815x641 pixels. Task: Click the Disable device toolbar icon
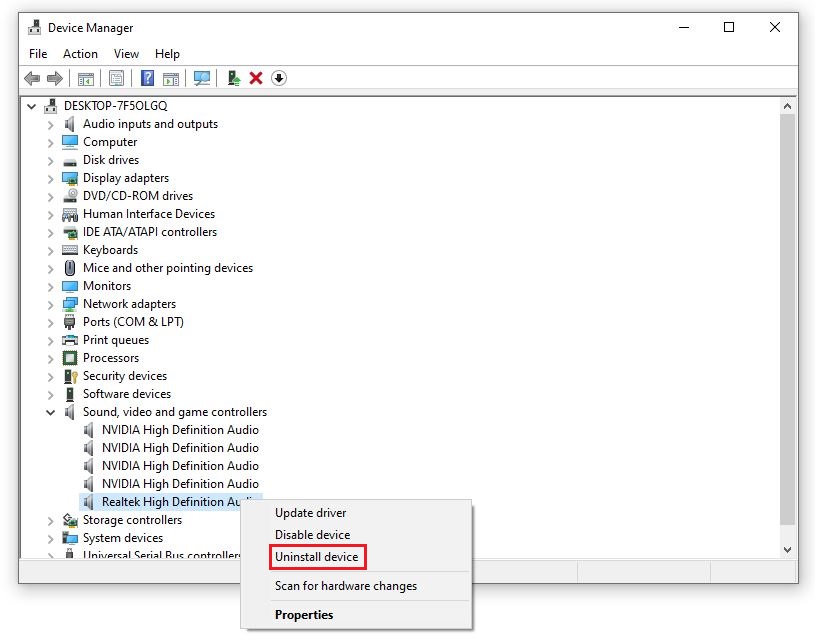pyautogui.click(x=279, y=78)
